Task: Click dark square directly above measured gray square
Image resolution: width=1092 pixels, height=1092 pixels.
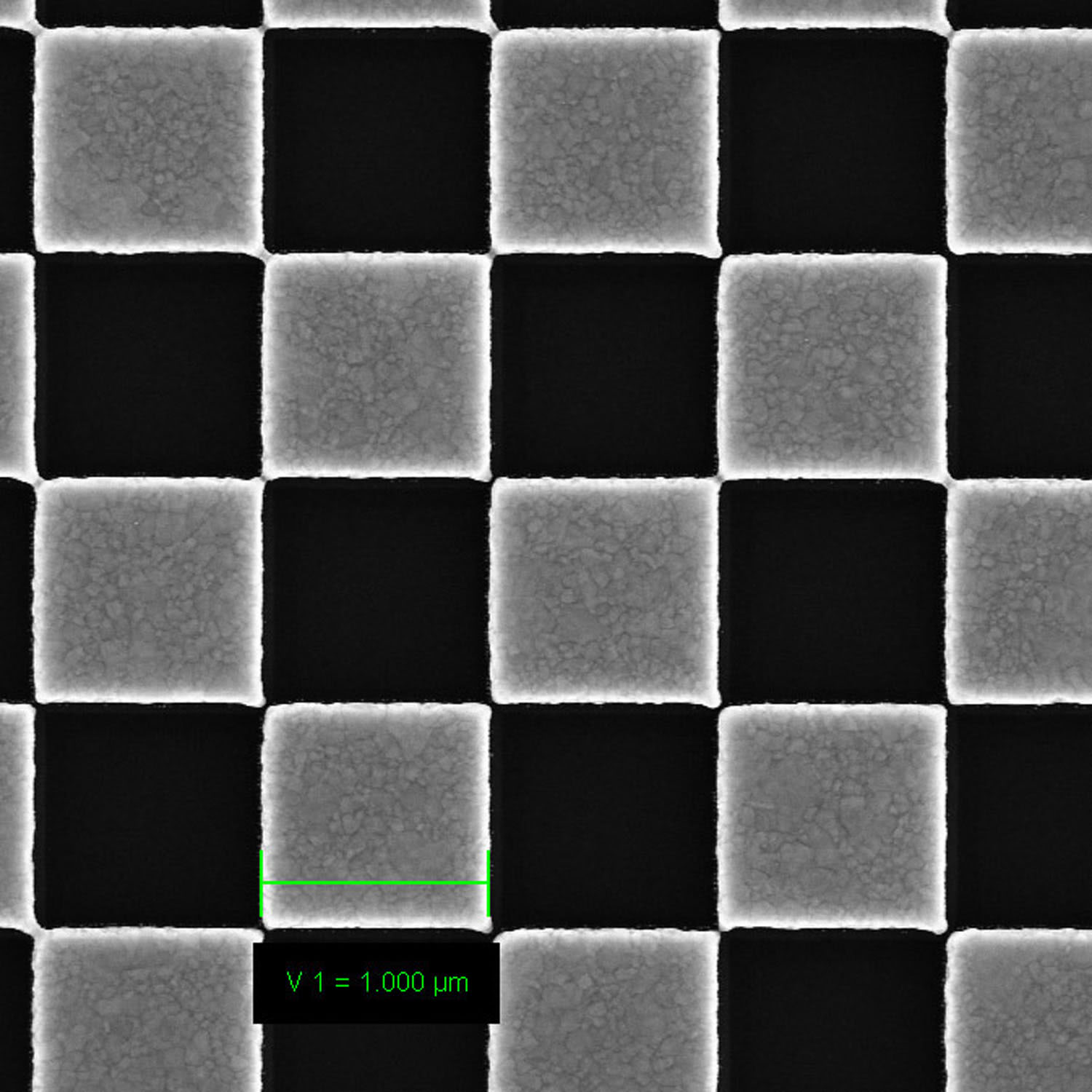Action: 376,591
